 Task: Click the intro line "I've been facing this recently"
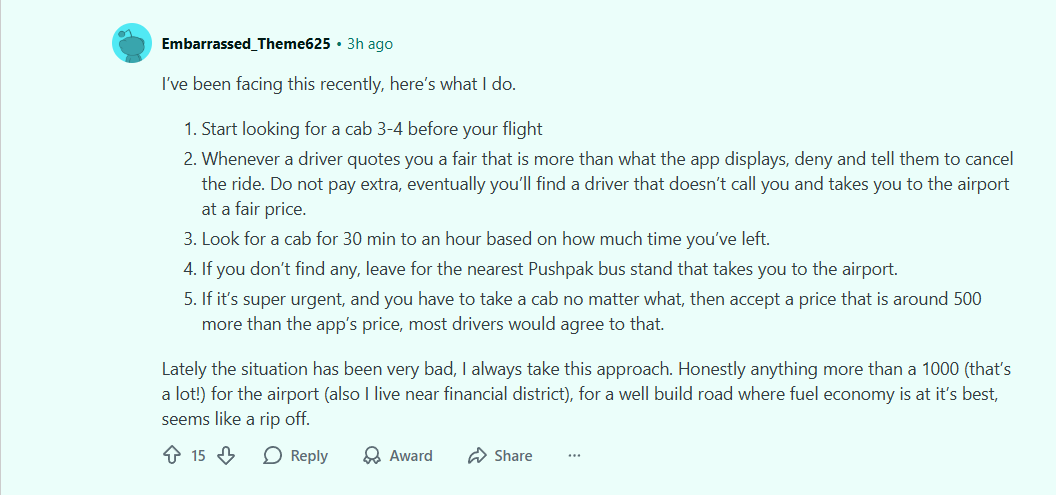[x=339, y=84]
